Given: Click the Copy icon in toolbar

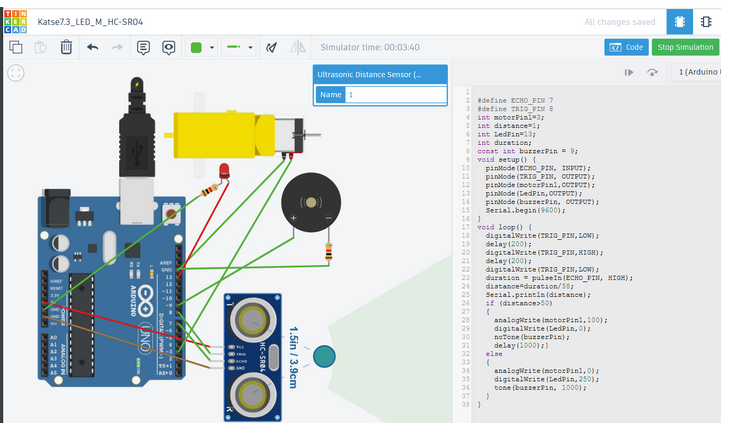Looking at the screenshot, I should (x=16, y=47).
